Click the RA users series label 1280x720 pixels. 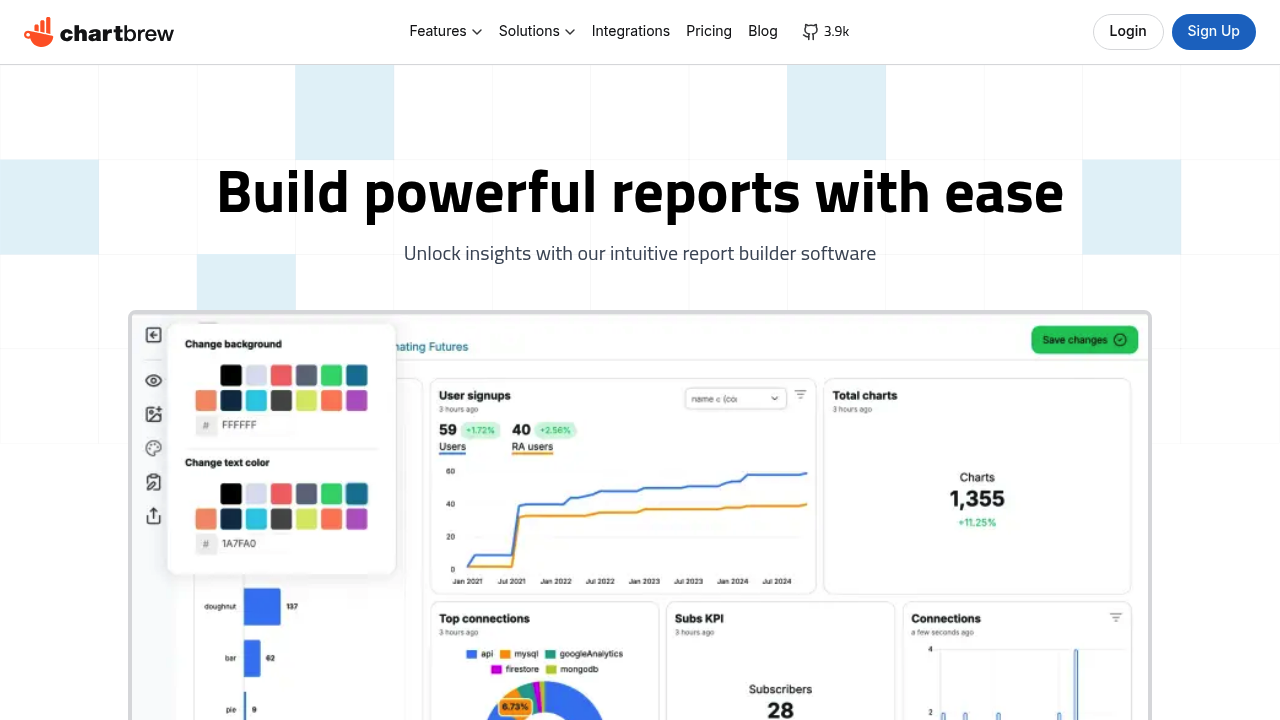(532, 447)
